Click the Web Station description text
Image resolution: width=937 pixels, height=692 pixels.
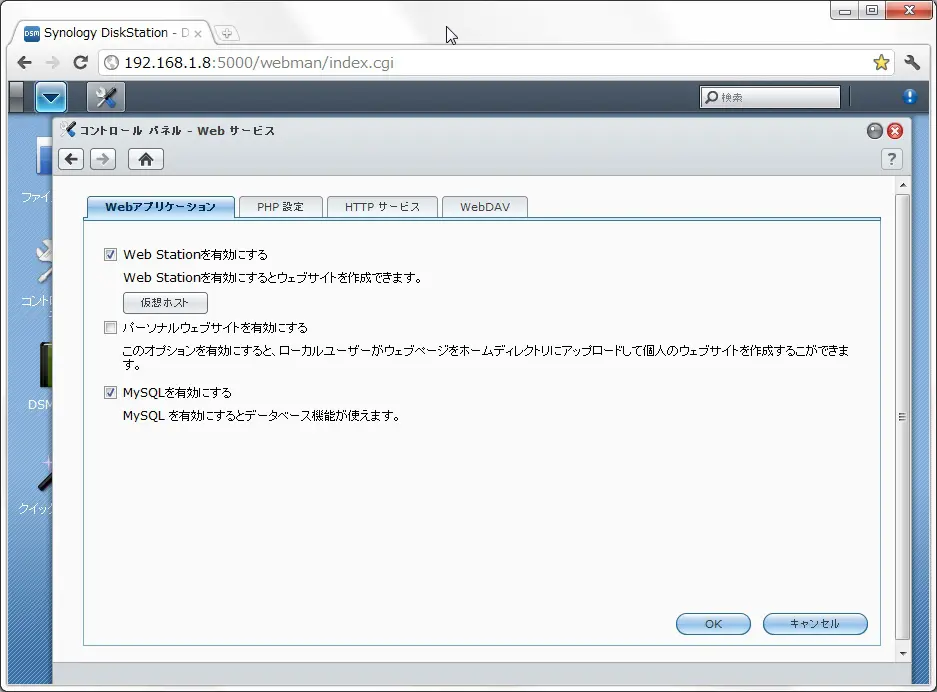pos(272,278)
